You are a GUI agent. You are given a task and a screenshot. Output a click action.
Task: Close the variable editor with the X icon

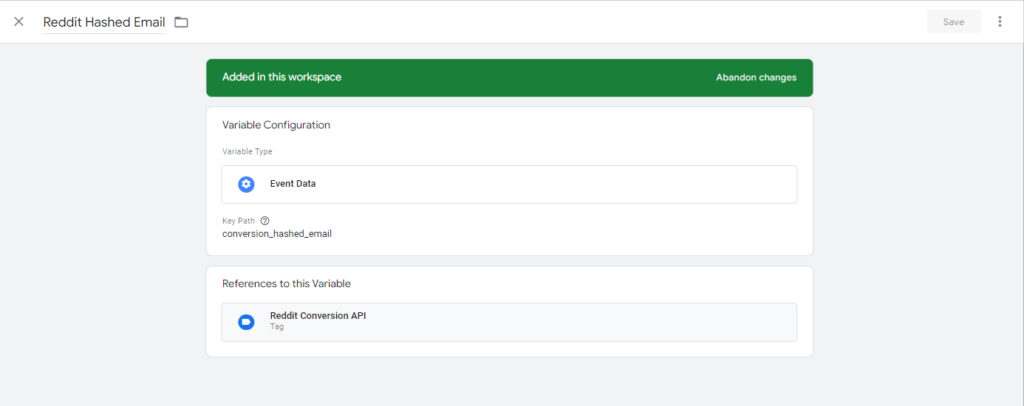pos(18,21)
